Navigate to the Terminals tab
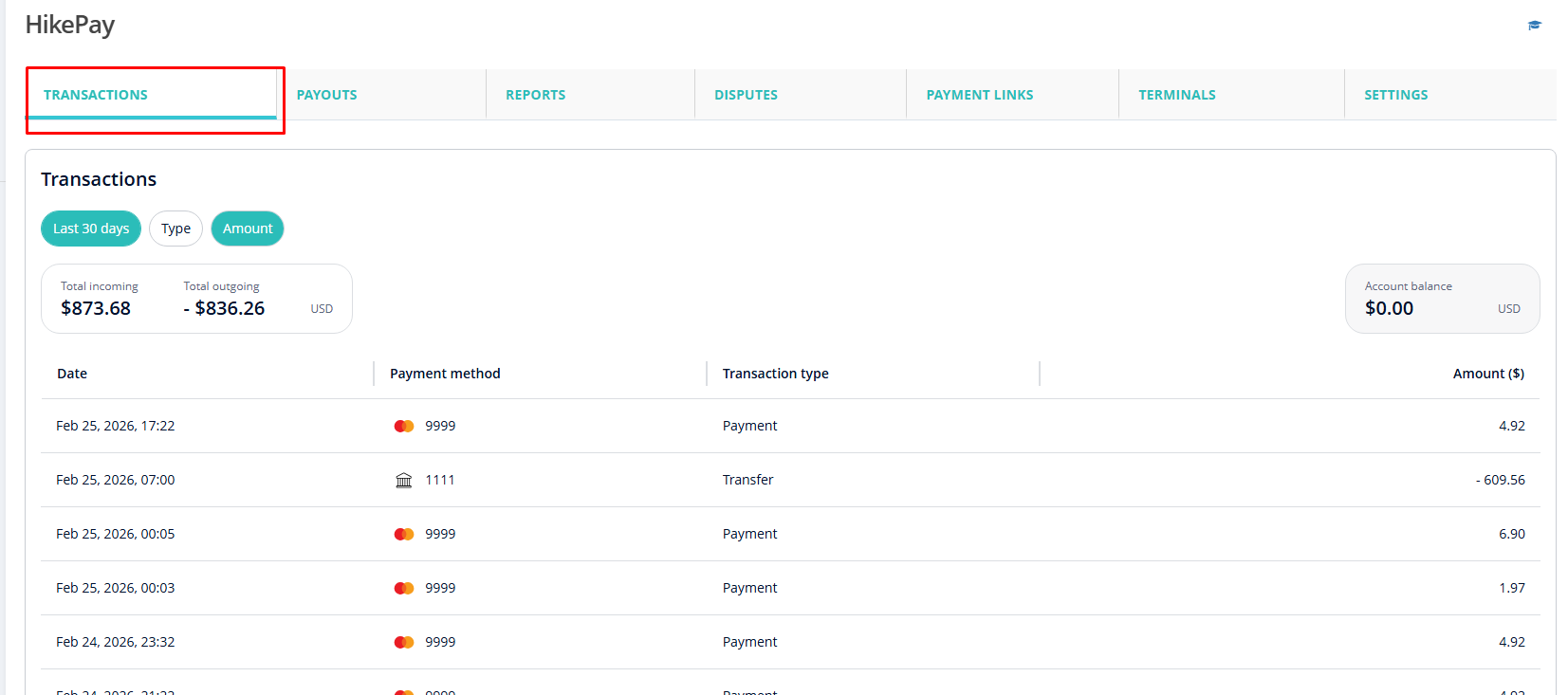Screen dimensions: 1568x695 (x=1177, y=95)
